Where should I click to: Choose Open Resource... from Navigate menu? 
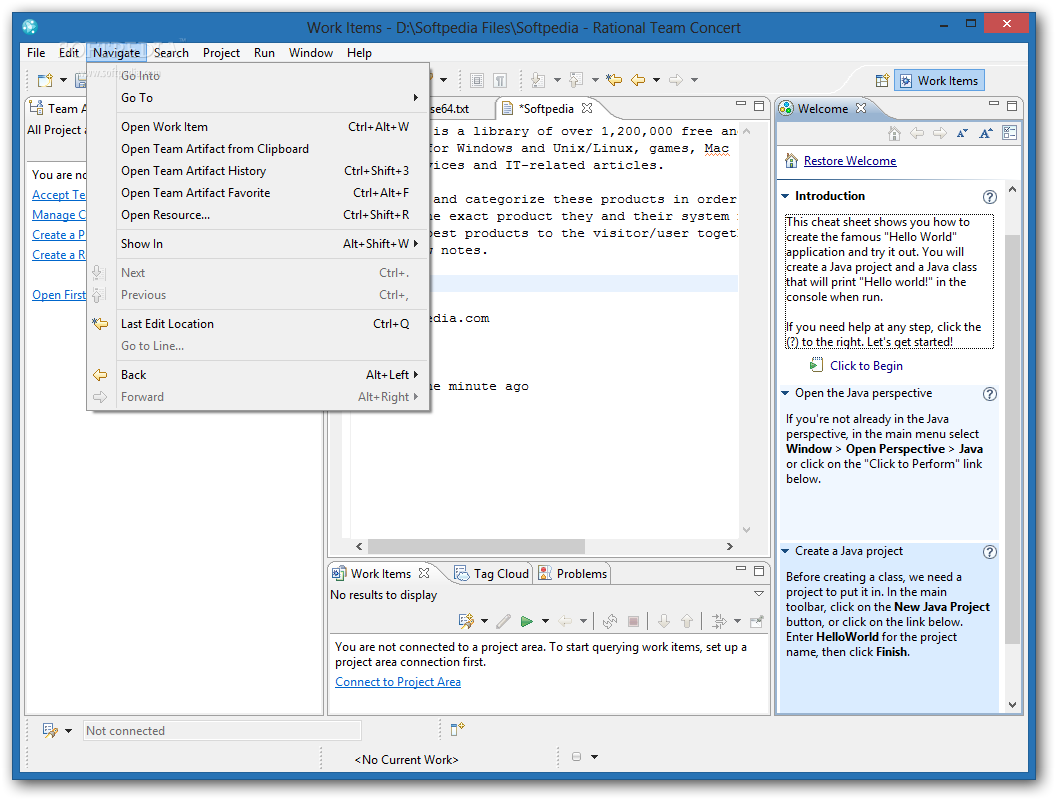[x=259, y=215]
